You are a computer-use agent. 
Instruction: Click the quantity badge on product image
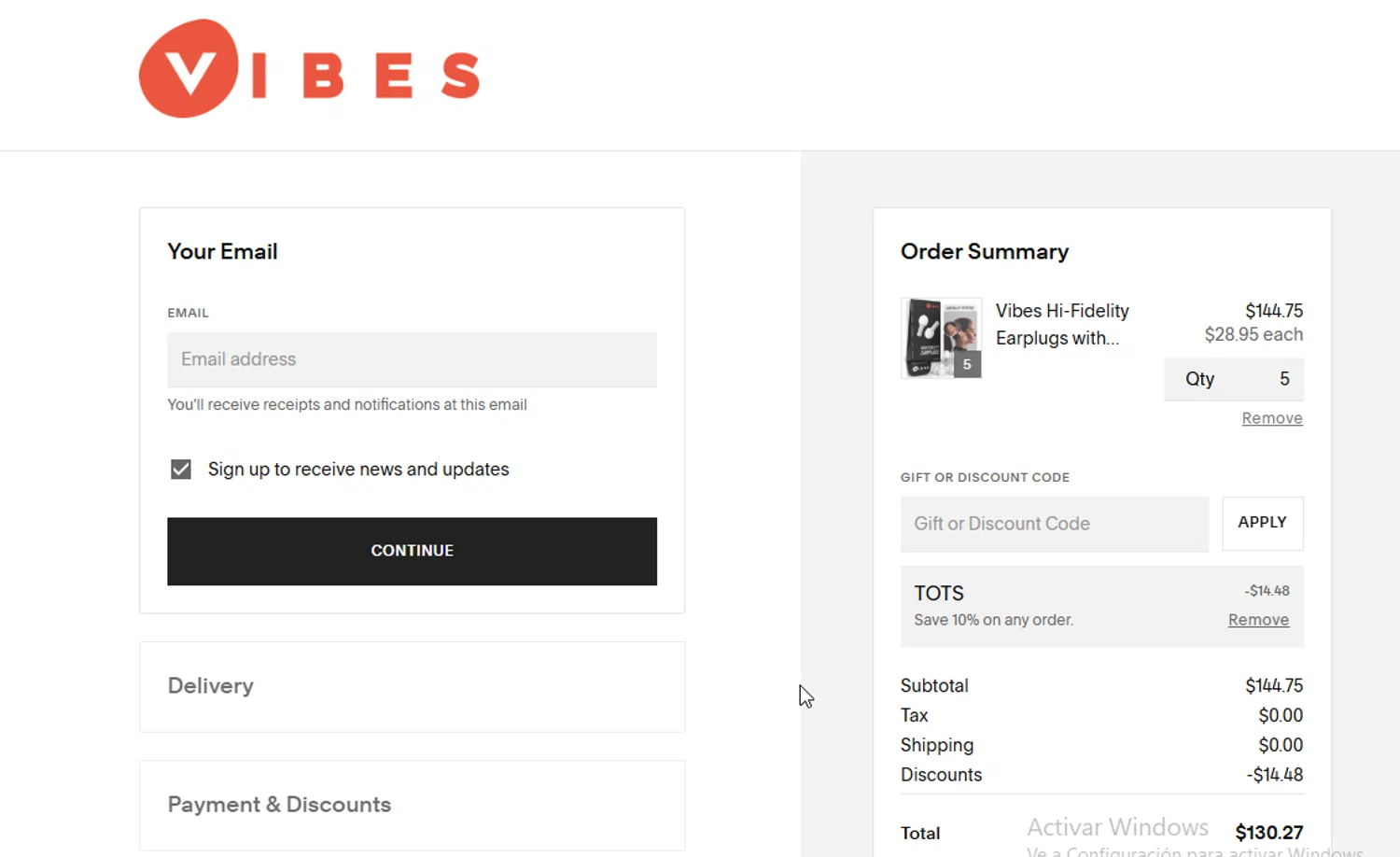[967, 364]
